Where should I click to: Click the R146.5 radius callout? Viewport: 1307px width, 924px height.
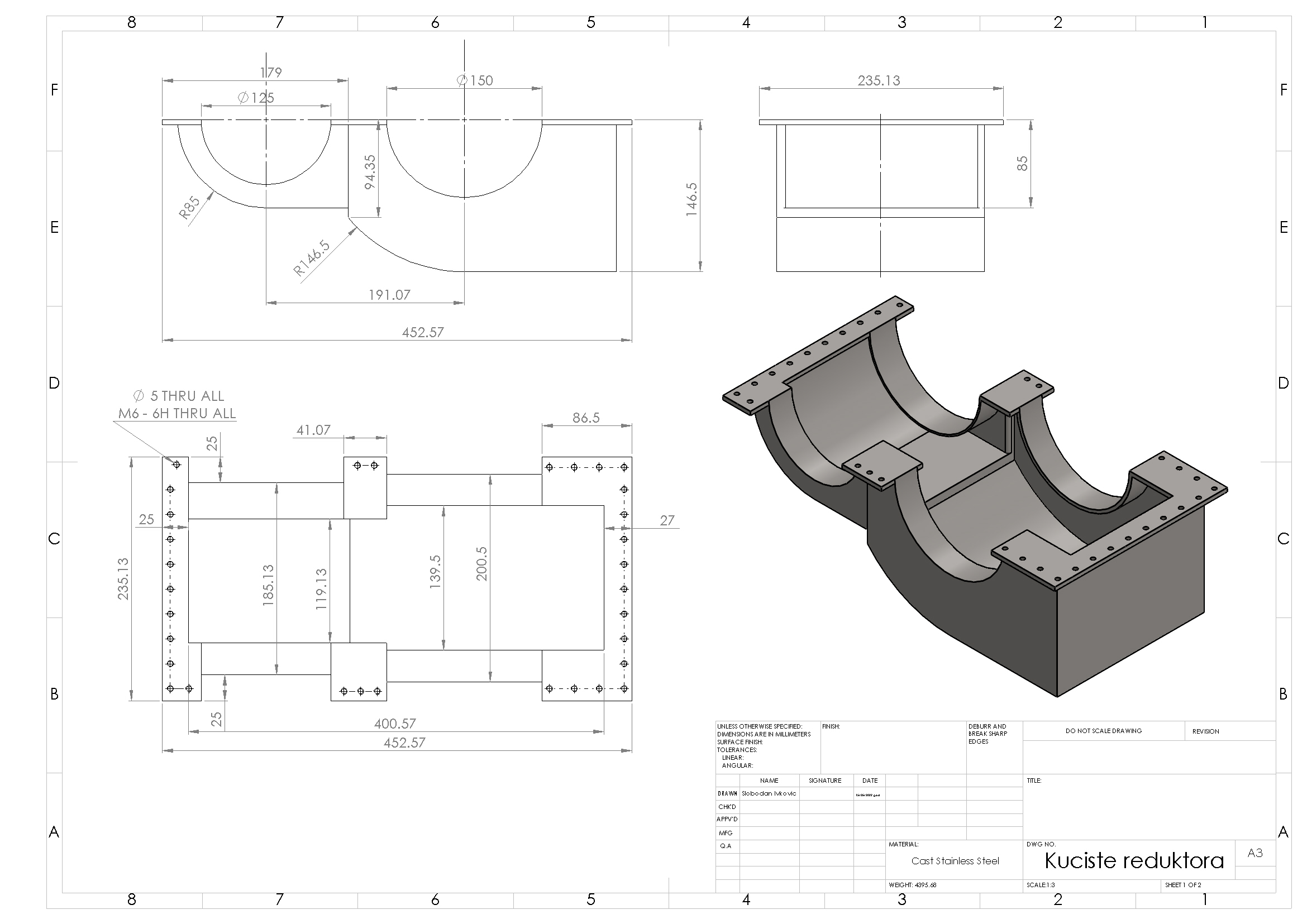[x=311, y=258]
